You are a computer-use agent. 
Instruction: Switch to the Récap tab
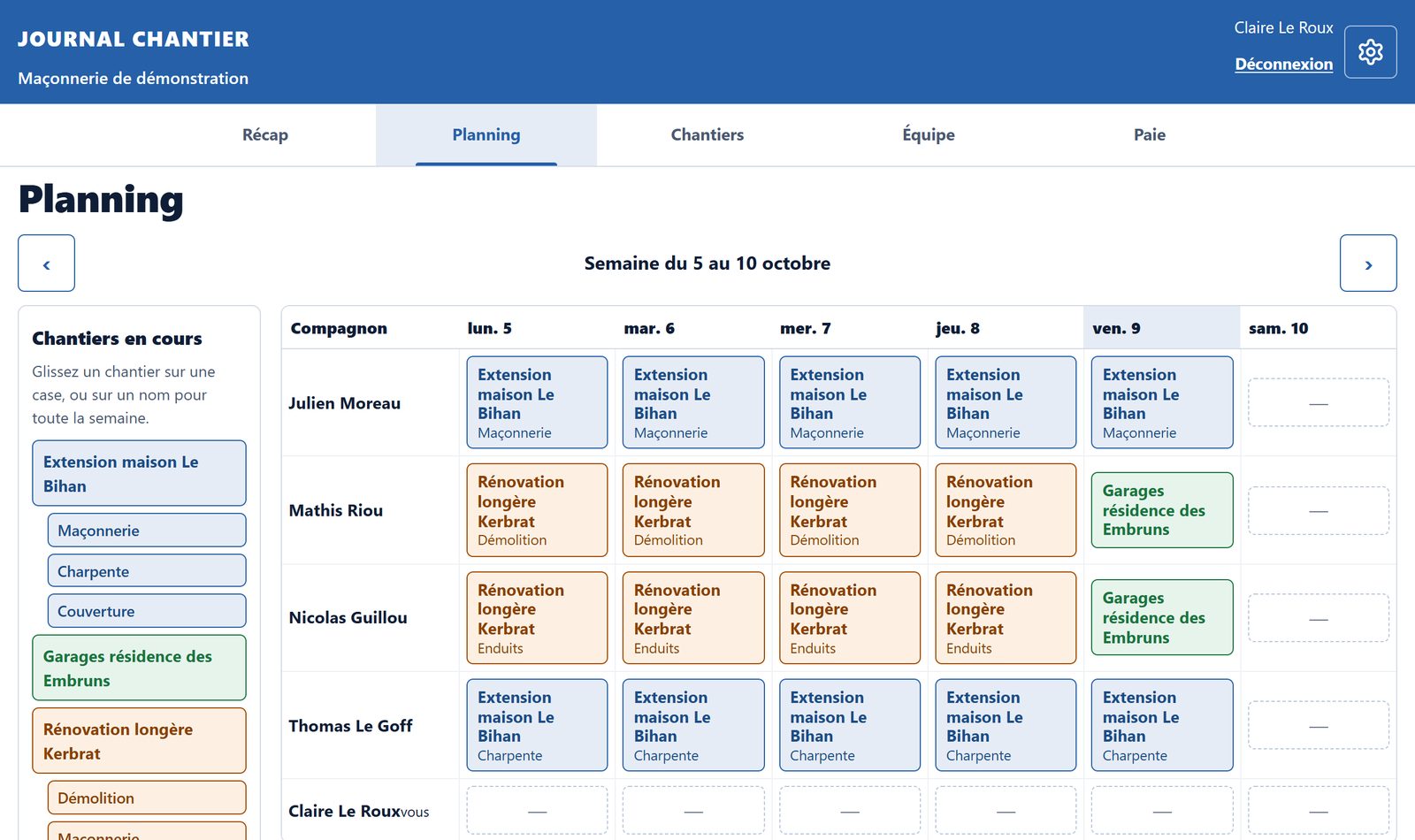[x=265, y=135]
